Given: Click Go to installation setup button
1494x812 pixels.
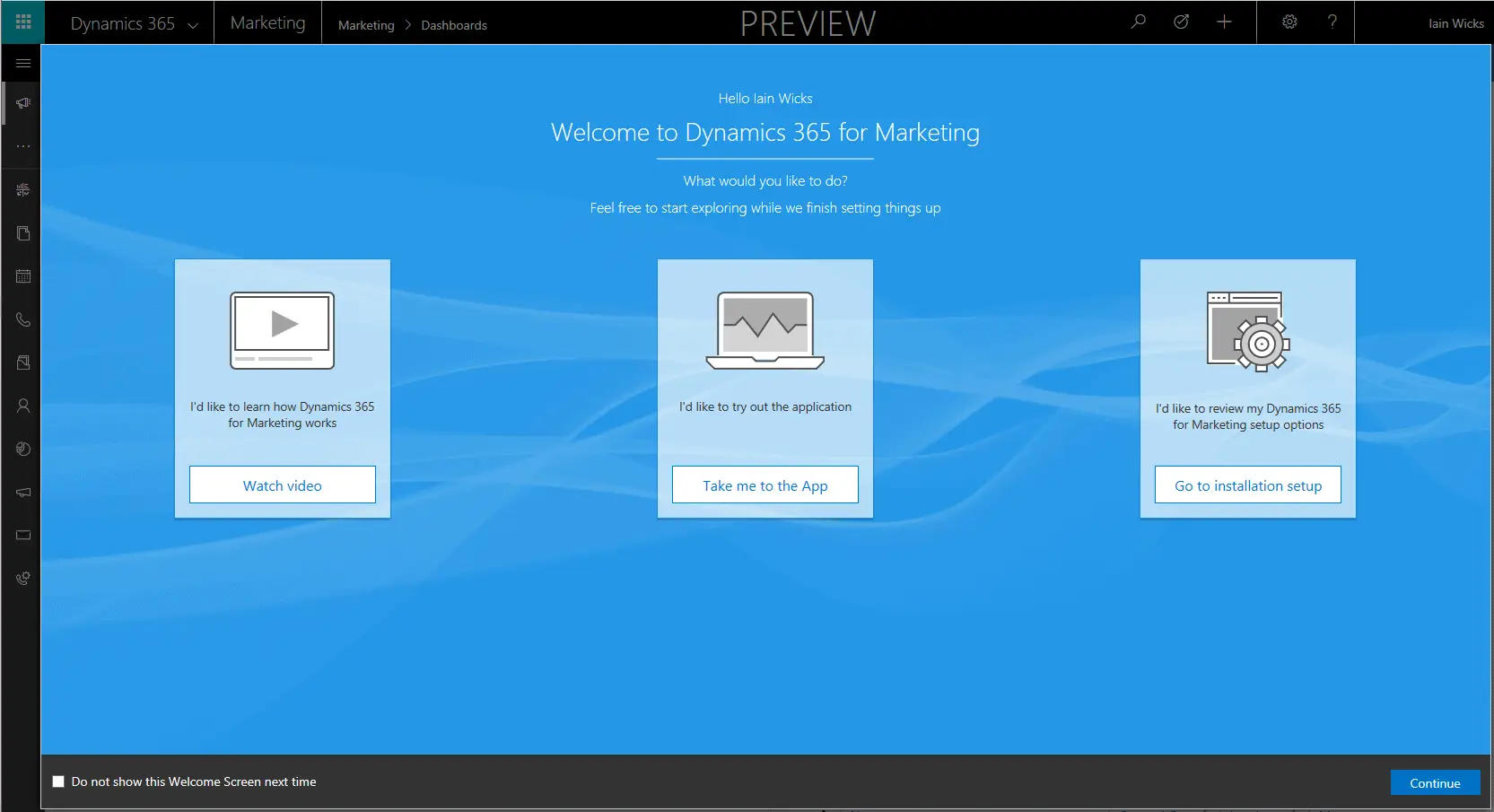Looking at the screenshot, I should (x=1248, y=485).
